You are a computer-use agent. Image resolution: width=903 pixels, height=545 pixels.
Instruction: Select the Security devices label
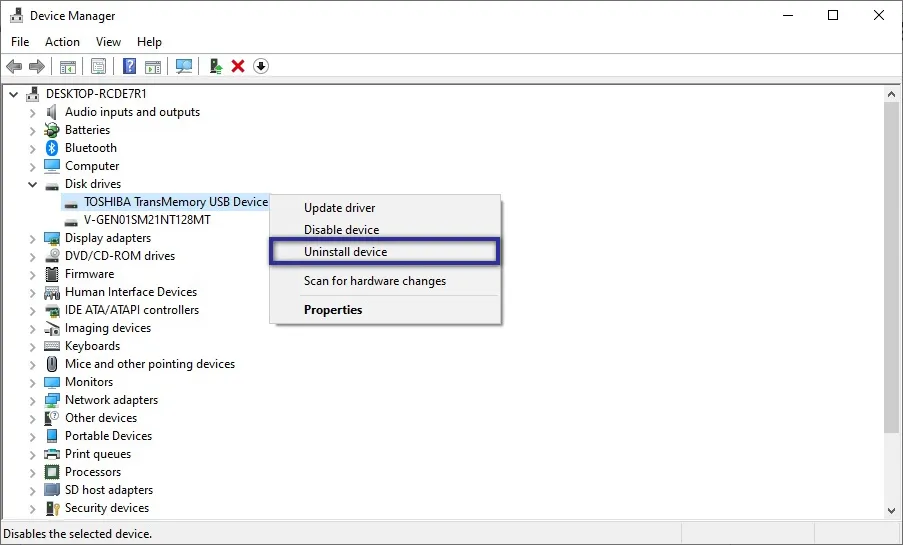click(107, 508)
